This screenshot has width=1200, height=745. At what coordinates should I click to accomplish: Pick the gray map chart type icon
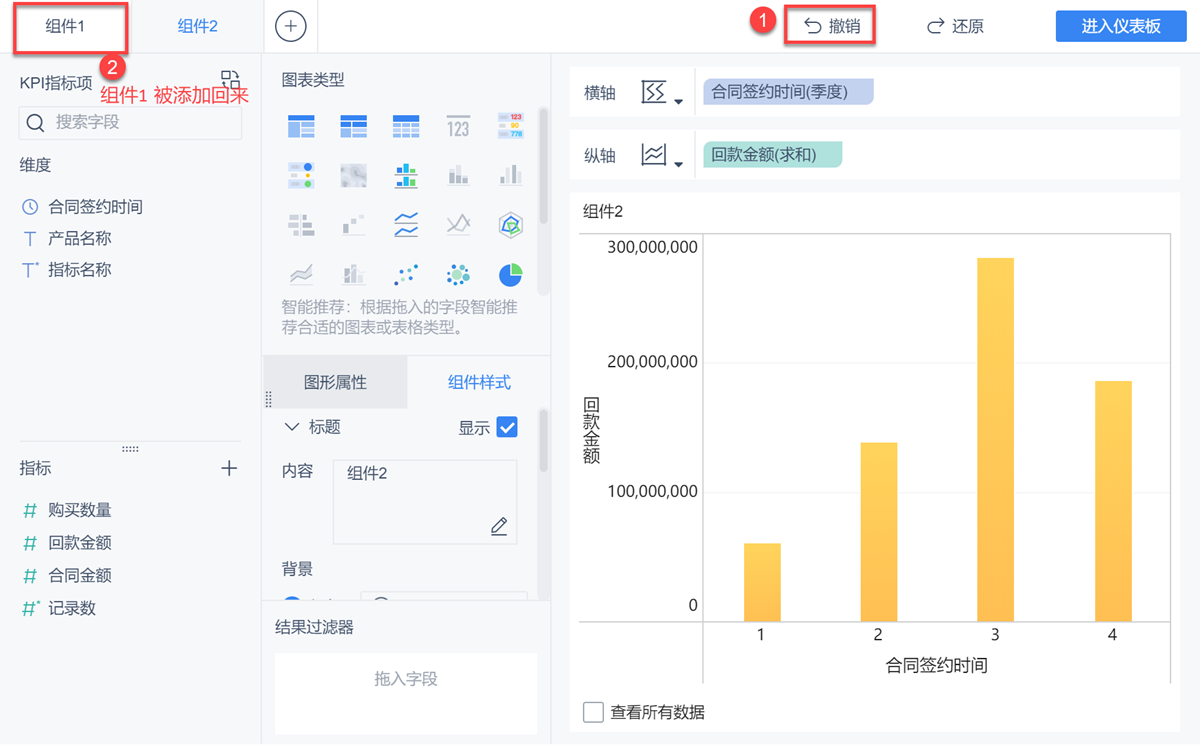pos(353,176)
